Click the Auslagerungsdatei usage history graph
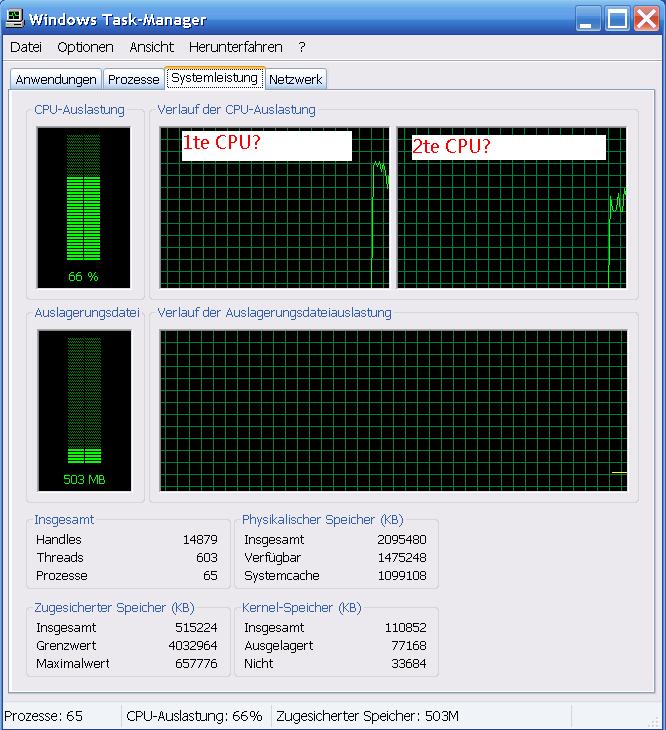This screenshot has width=666, height=730. pyautogui.click(x=393, y=411)
